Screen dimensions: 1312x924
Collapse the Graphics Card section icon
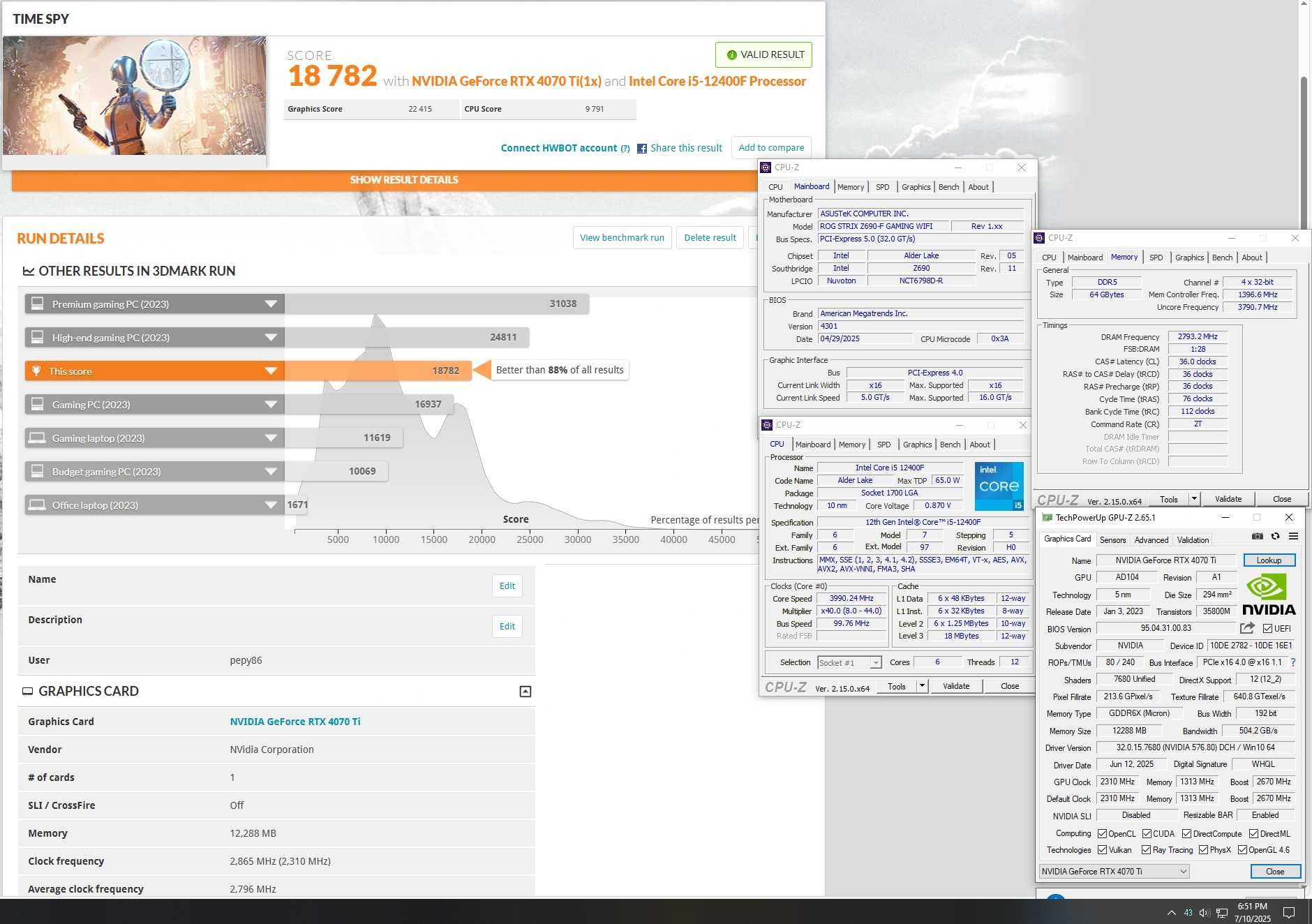tap(525, 692)
